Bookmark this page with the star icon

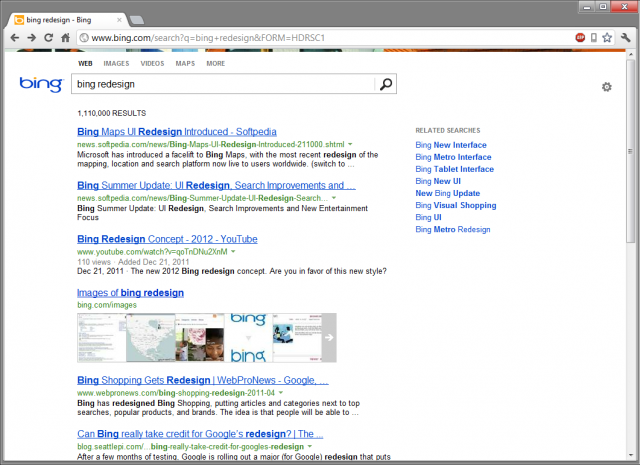click(607, 38)
